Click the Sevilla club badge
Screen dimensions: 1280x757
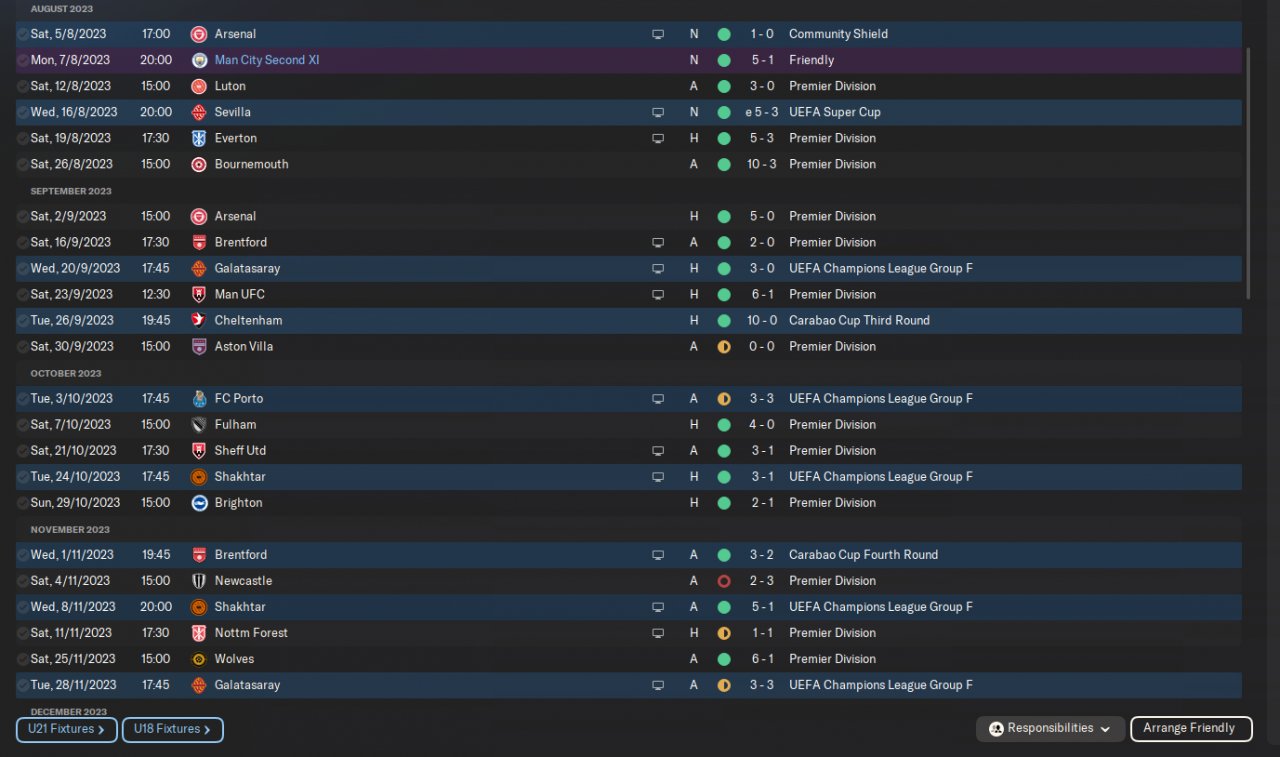[199, 112]
